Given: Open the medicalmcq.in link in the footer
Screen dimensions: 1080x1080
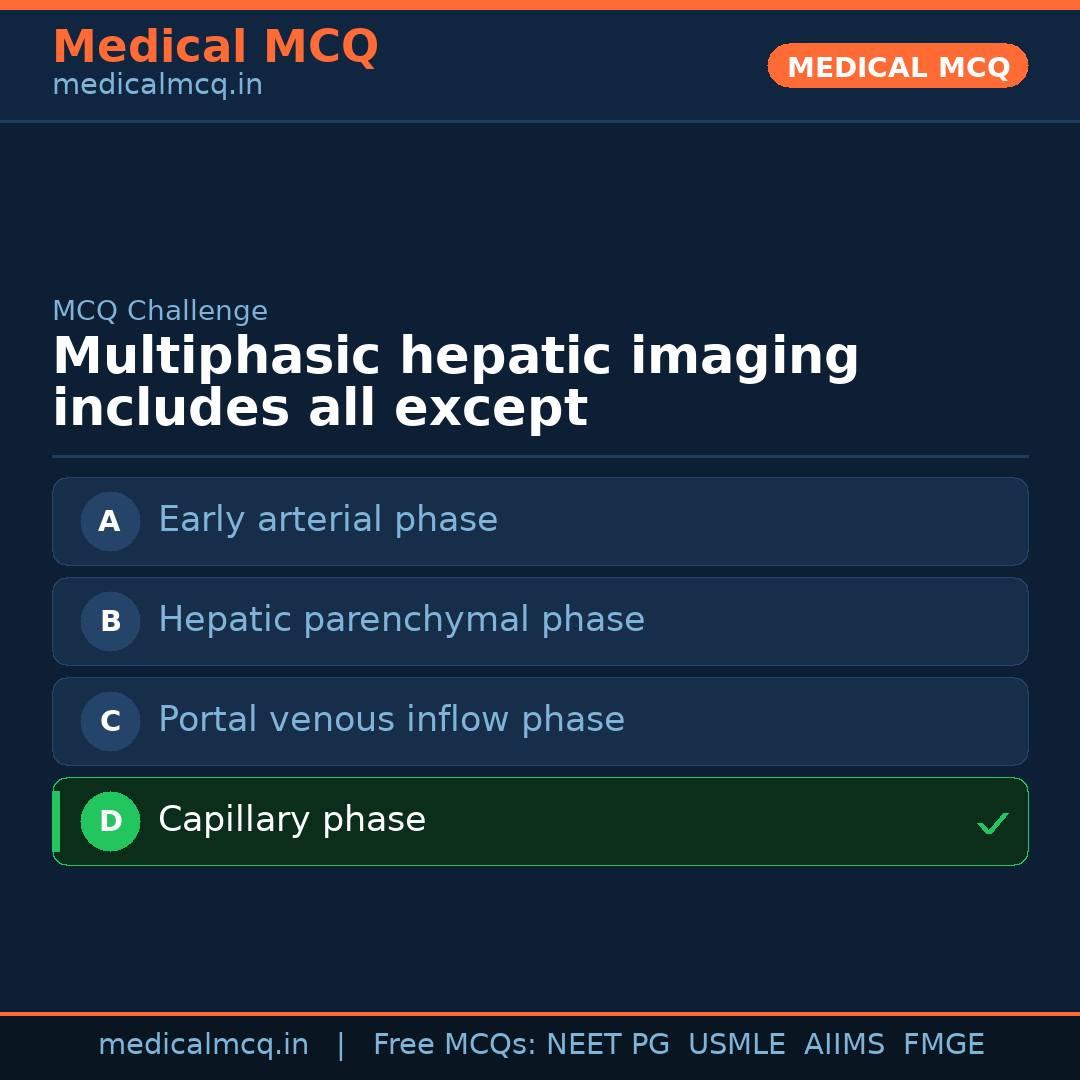Looking at the screenshot, I should [203, 1045].
